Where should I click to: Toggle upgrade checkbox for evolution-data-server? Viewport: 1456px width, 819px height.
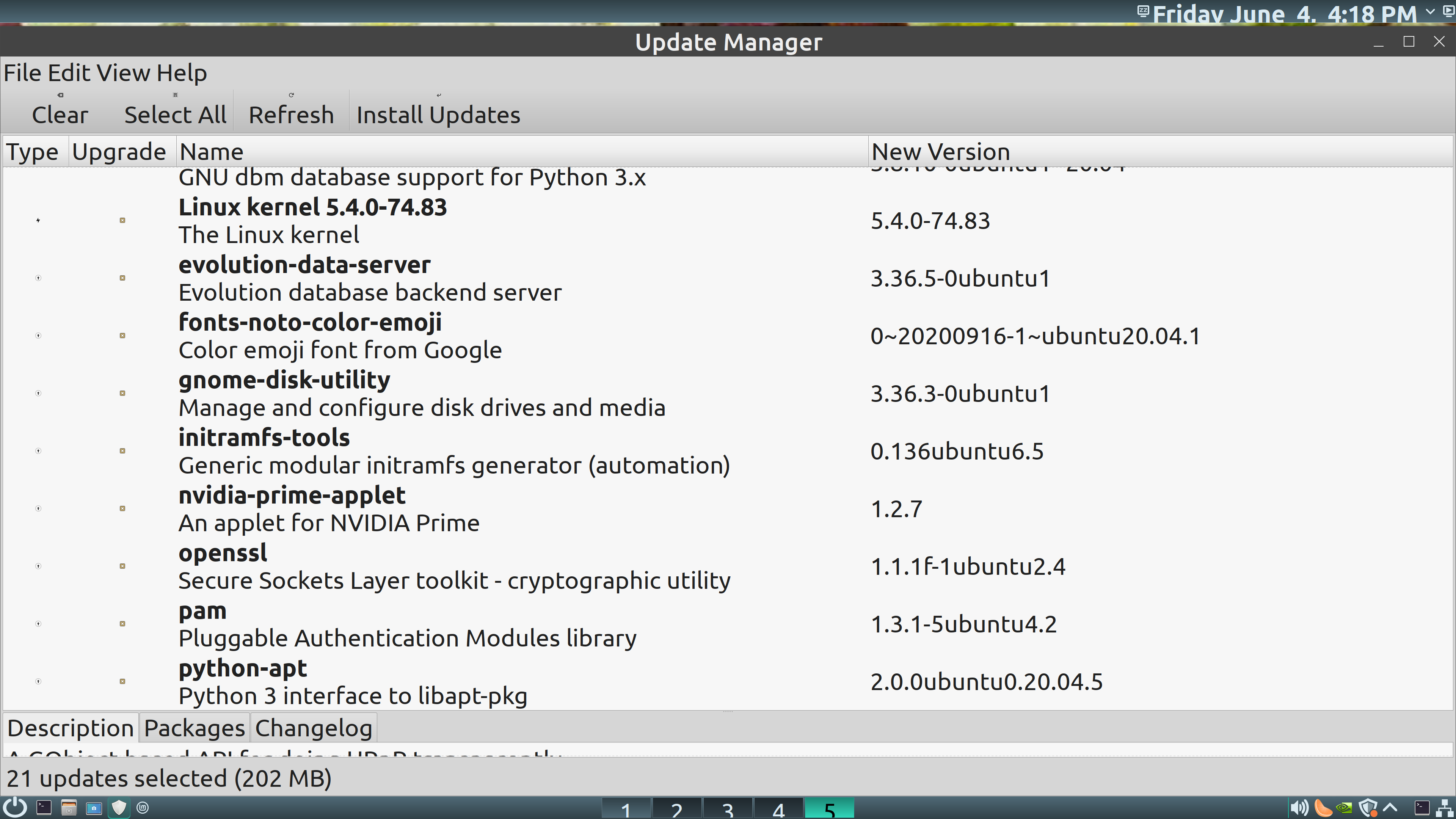pyautogui.click(x=122, y=278)
